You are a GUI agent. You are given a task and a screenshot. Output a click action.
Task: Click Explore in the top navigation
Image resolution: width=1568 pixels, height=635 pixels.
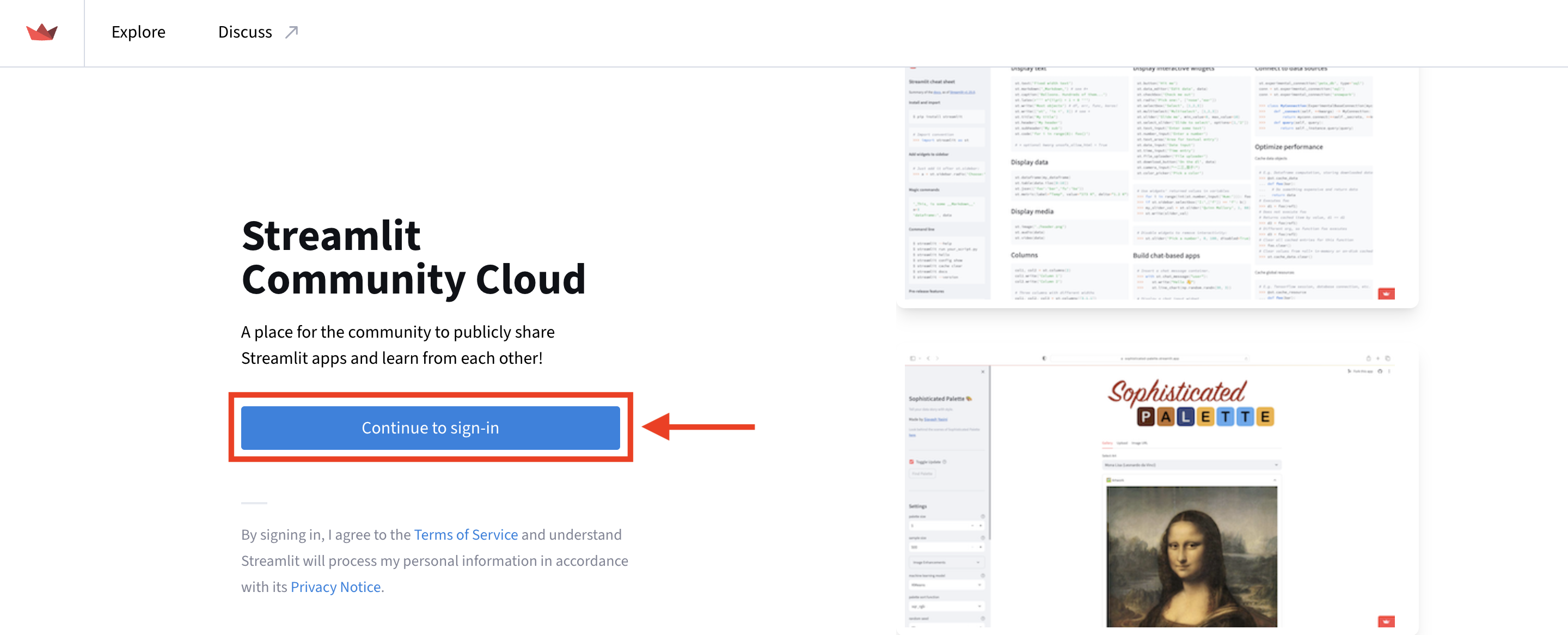coord(138,32)
